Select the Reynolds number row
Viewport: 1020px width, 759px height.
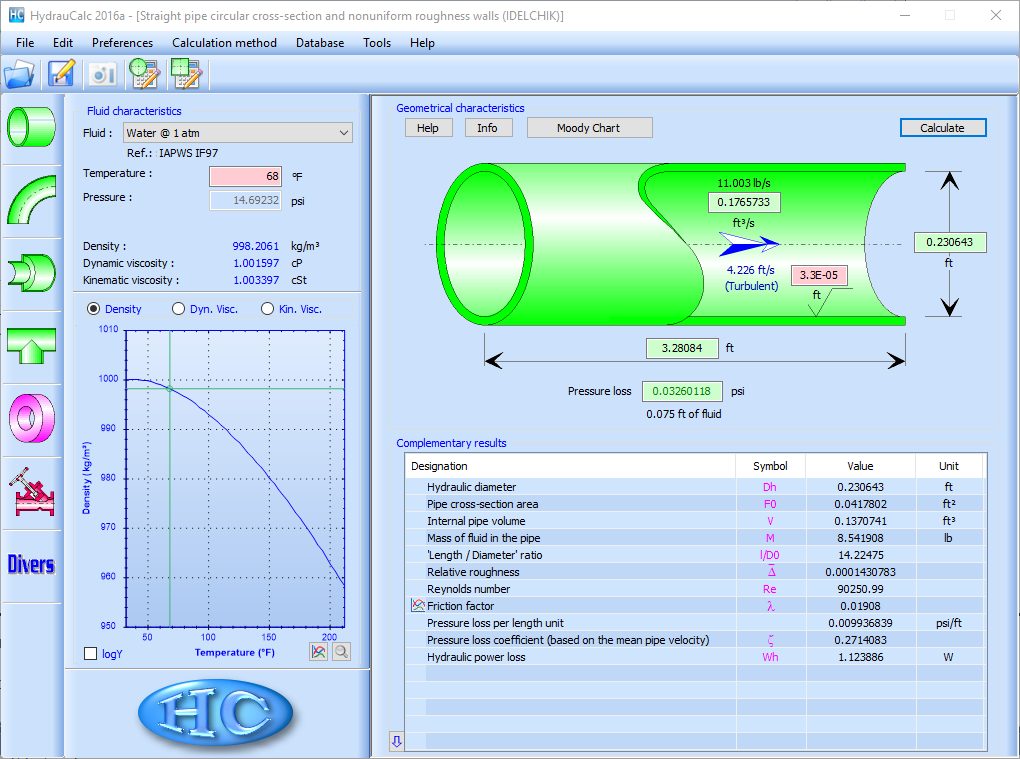point(694,589)
